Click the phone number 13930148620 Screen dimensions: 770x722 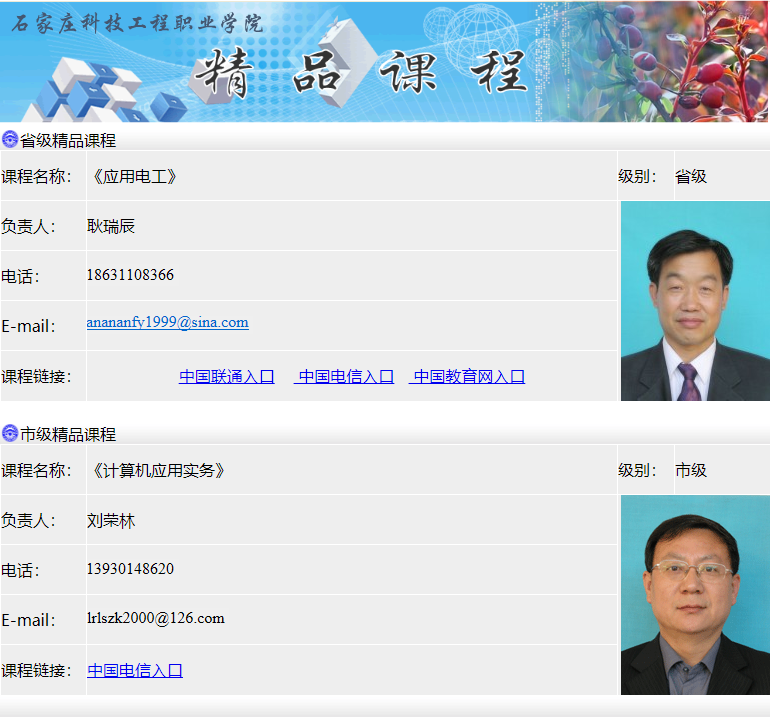tap(130, 569)
